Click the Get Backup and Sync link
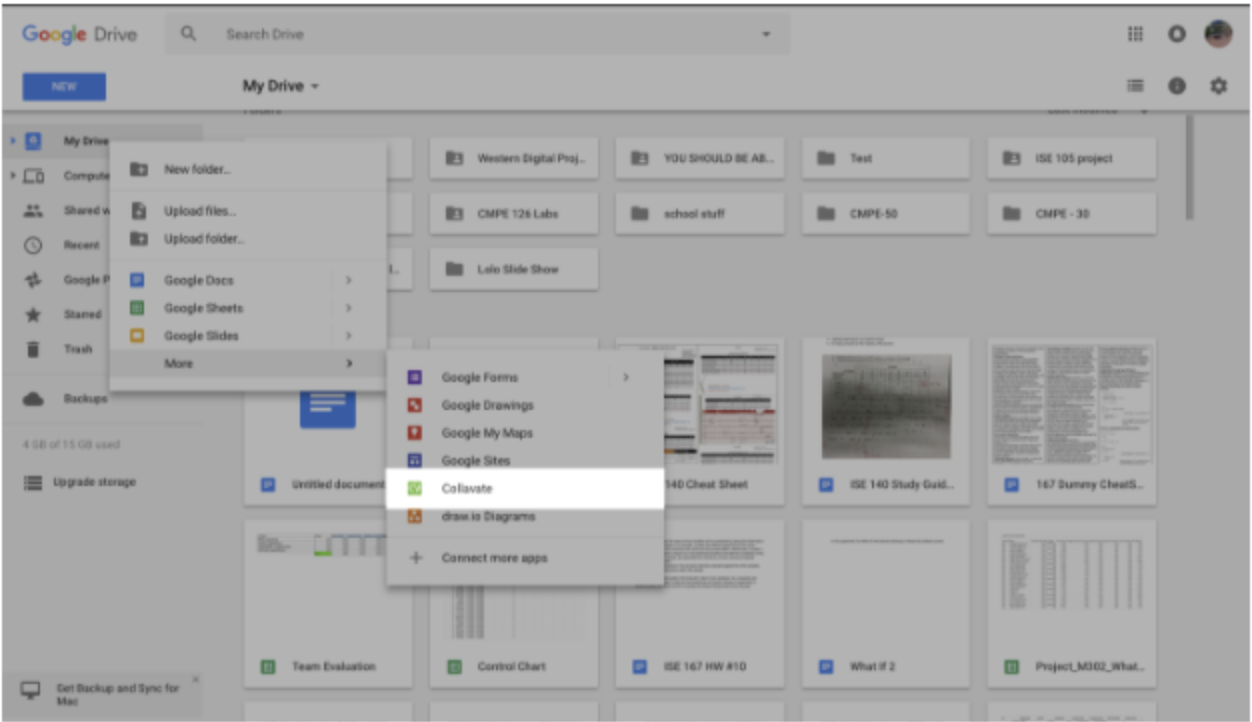 click(116, 693)
